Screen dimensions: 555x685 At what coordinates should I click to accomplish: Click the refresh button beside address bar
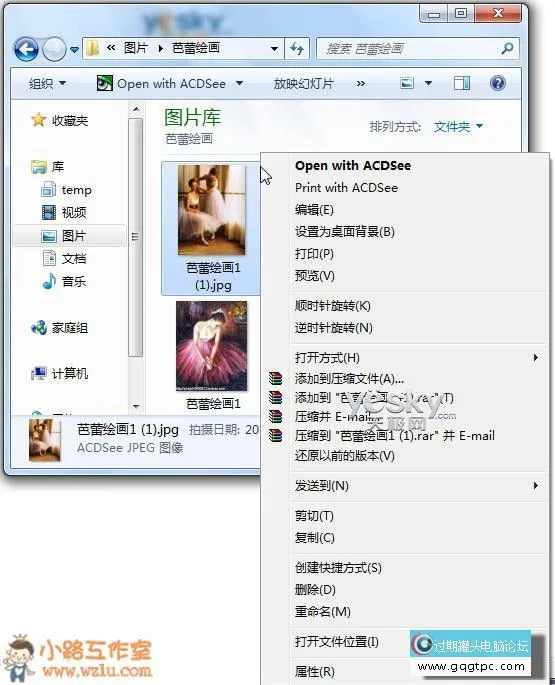pos(297,48)
